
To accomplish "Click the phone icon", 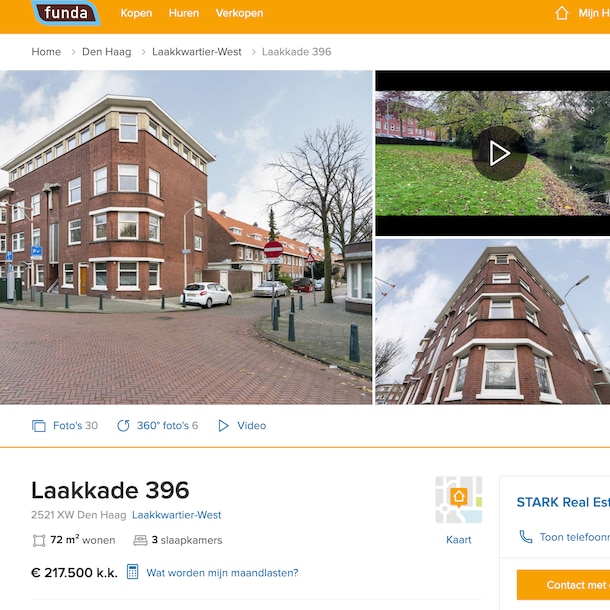I will click(526, 537).
